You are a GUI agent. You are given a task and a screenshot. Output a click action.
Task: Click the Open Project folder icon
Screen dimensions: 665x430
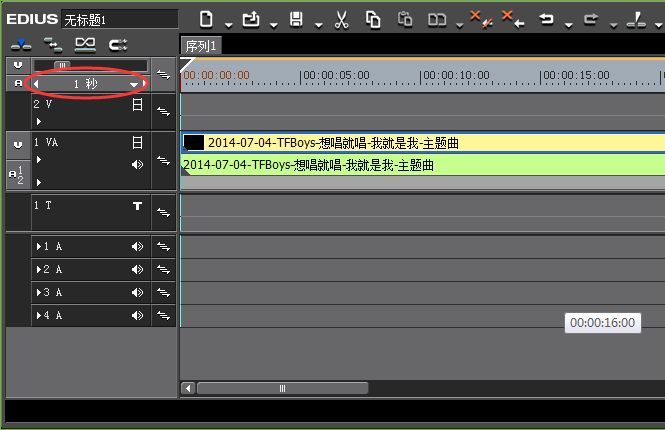(251, 18)
